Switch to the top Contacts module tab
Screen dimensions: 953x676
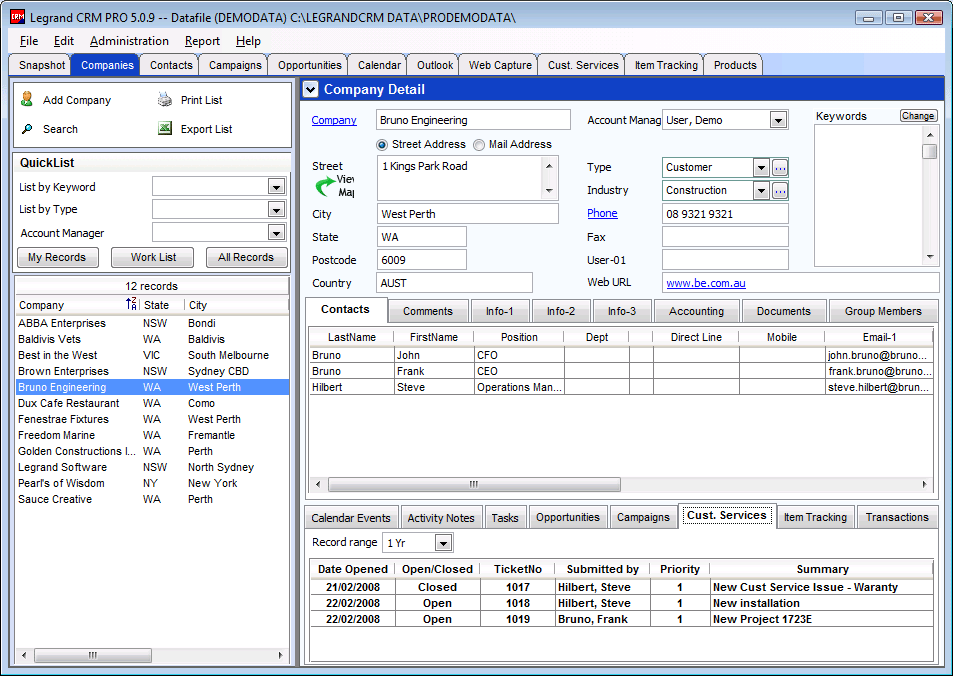point(171,65)
